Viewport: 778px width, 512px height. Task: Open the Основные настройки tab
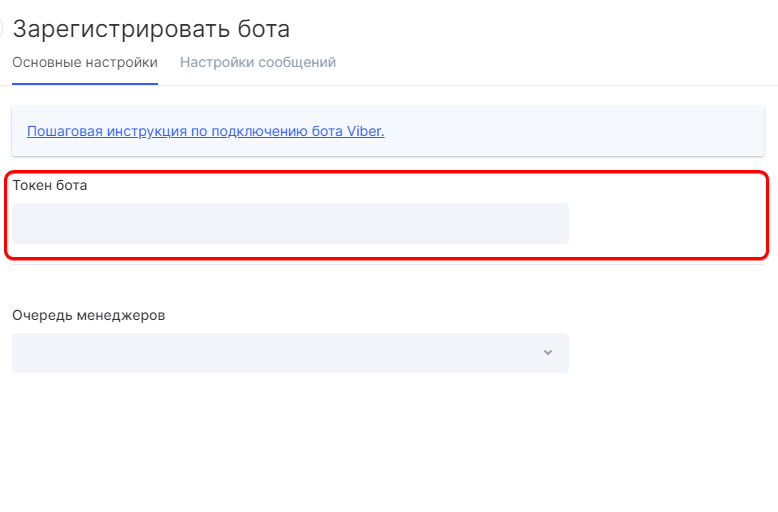pos(85,63)
